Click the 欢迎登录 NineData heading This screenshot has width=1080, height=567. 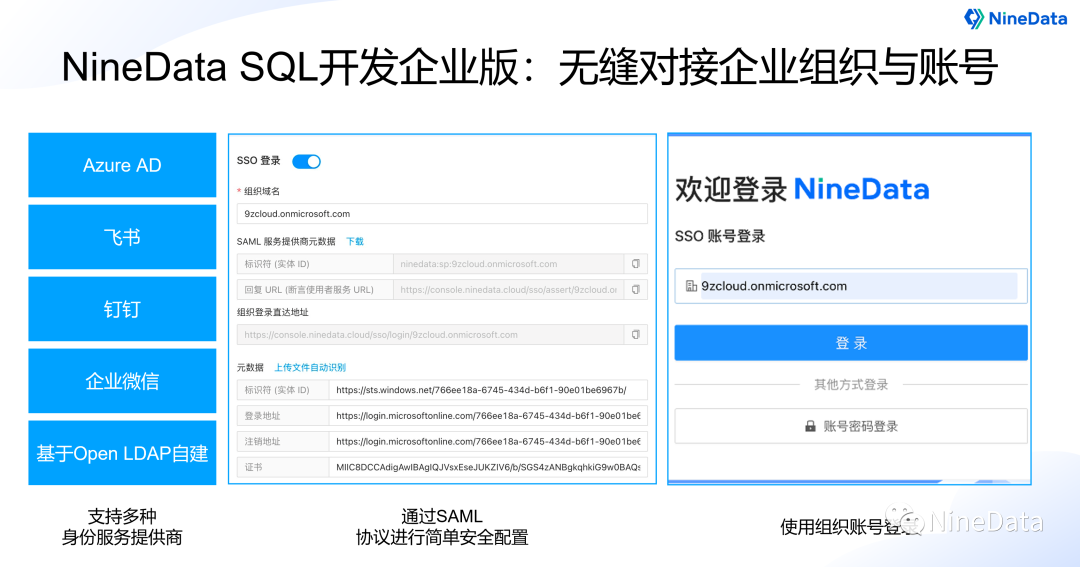click(802, 189)
